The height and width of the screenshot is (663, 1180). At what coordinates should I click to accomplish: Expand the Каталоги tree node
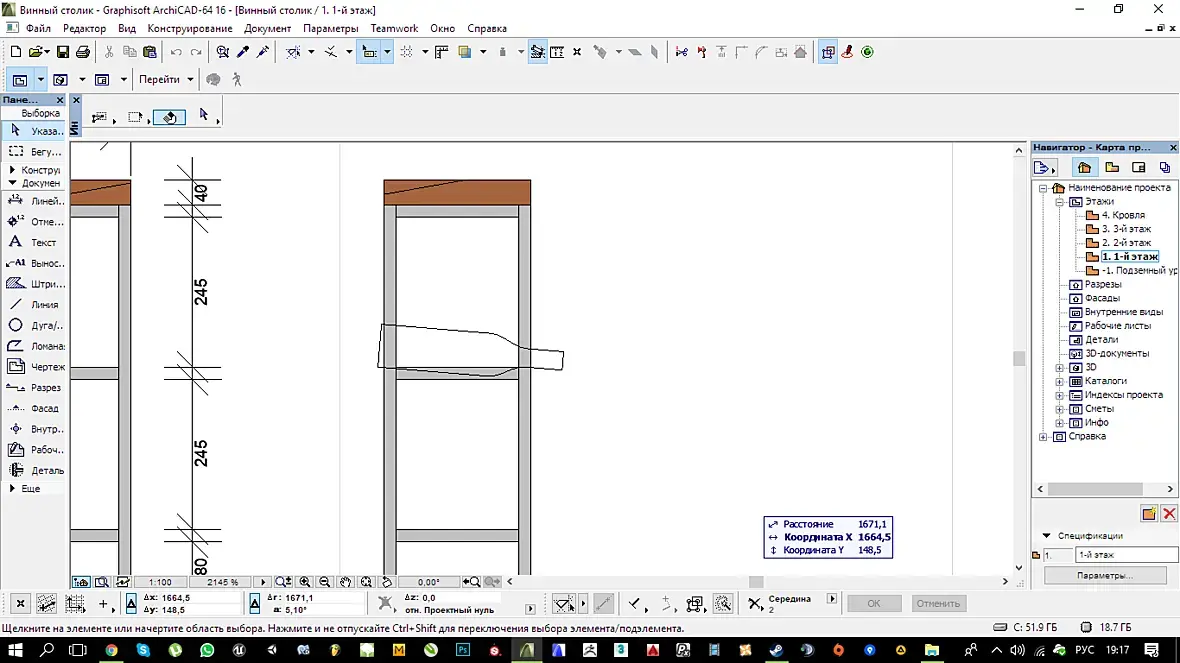point(1060,382)
